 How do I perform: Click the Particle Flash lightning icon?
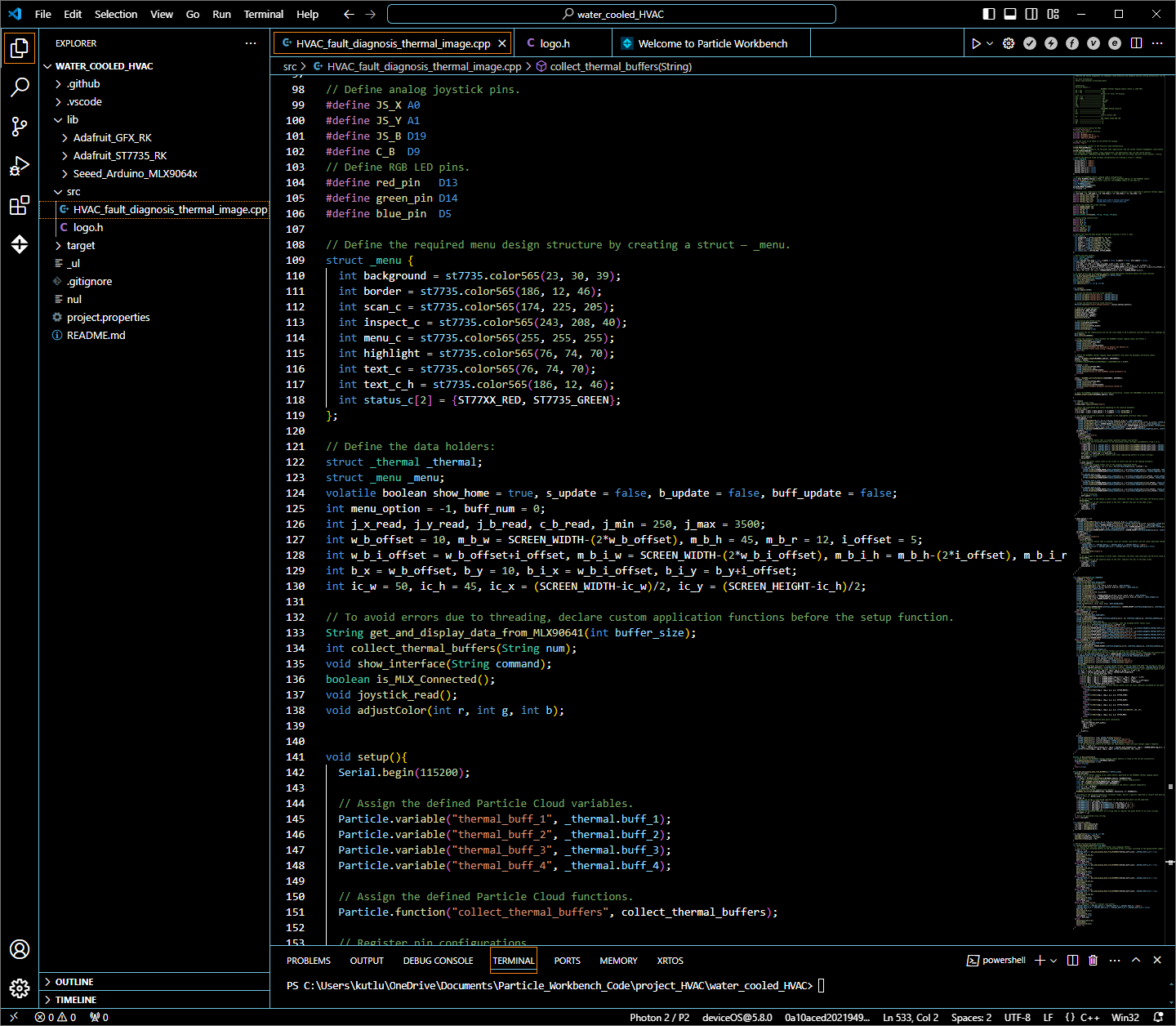tap(1051, 43)
